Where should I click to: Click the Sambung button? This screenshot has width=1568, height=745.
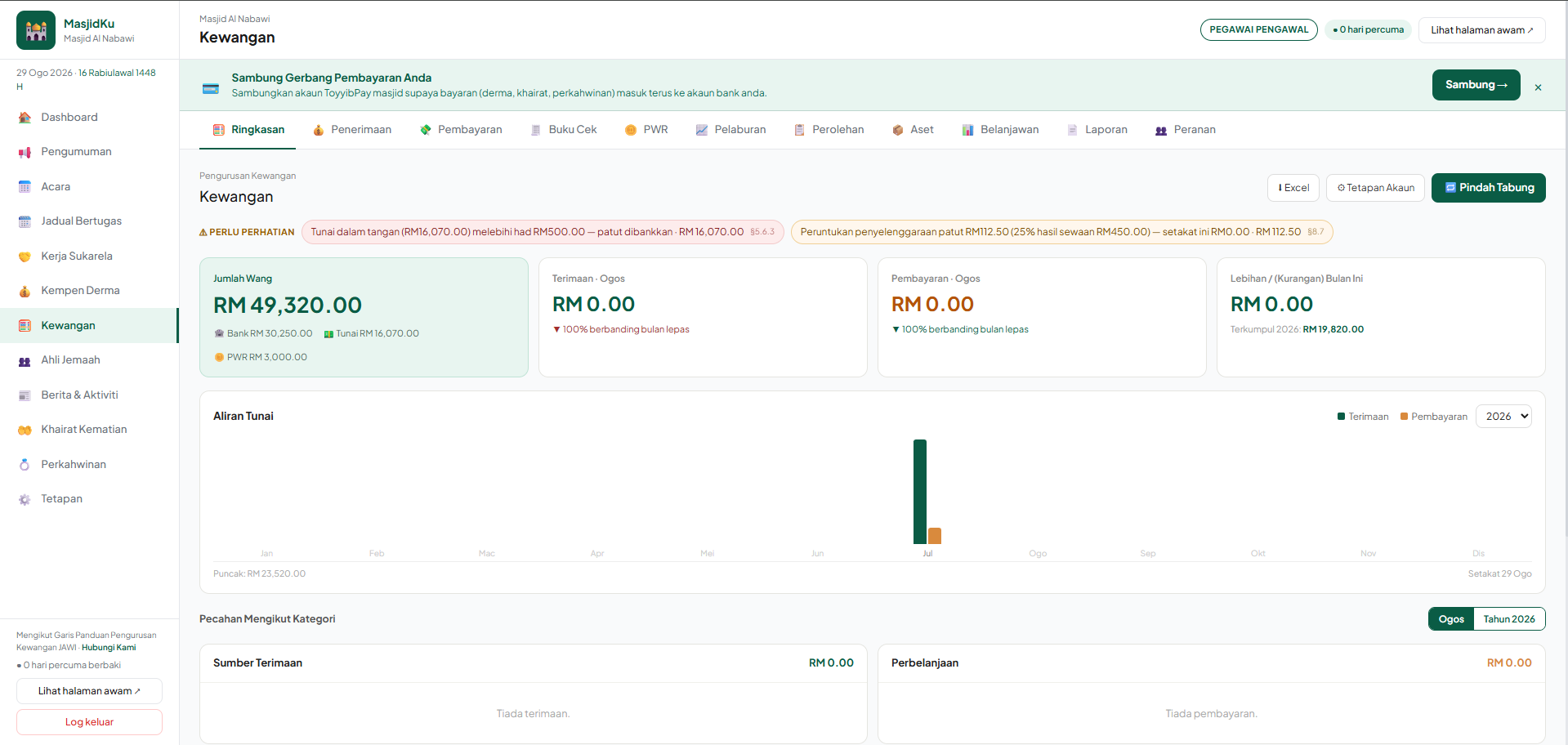(1476, 85)
